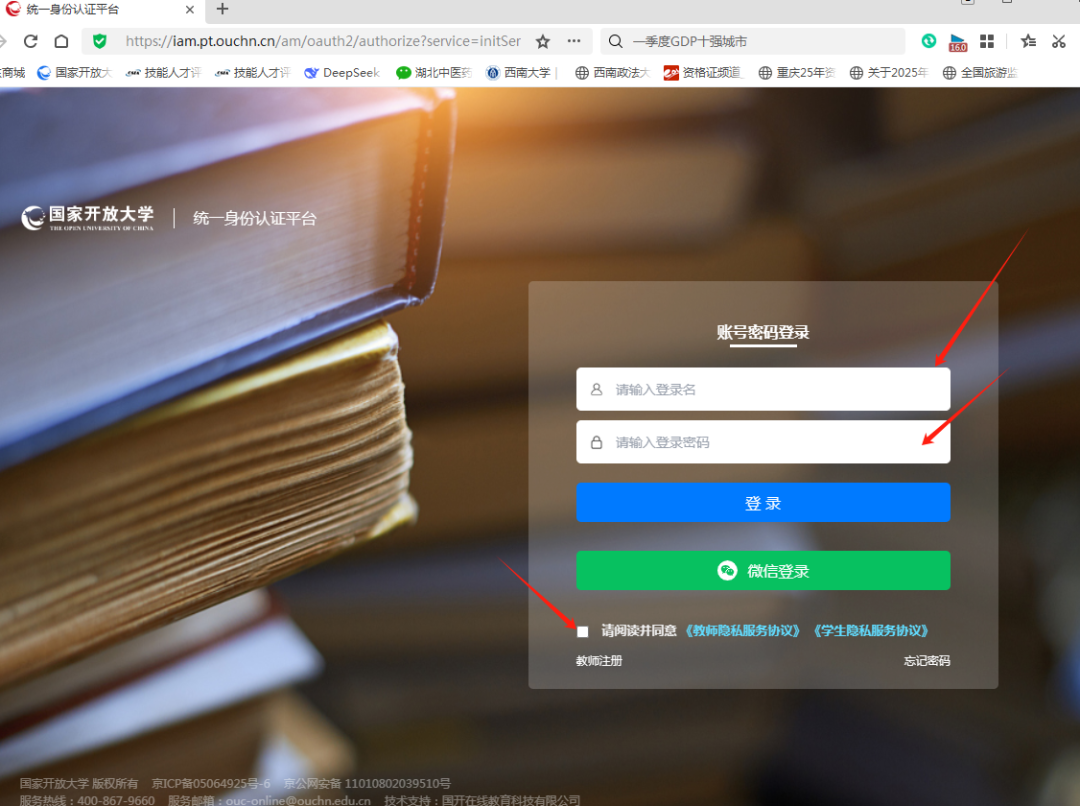This screenshot has width=1080, height=806.
Task: Click the blue 登录 button
Action: (763, 503)
